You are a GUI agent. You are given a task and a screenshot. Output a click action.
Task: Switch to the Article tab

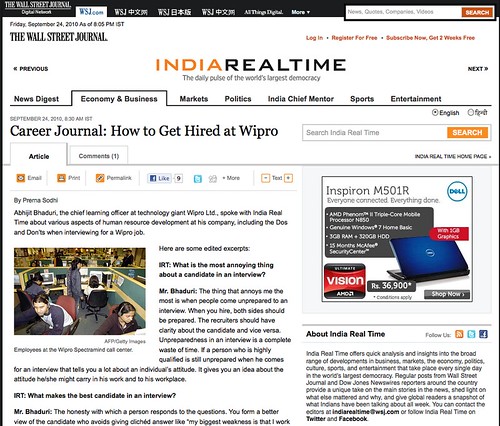[39, 155]
